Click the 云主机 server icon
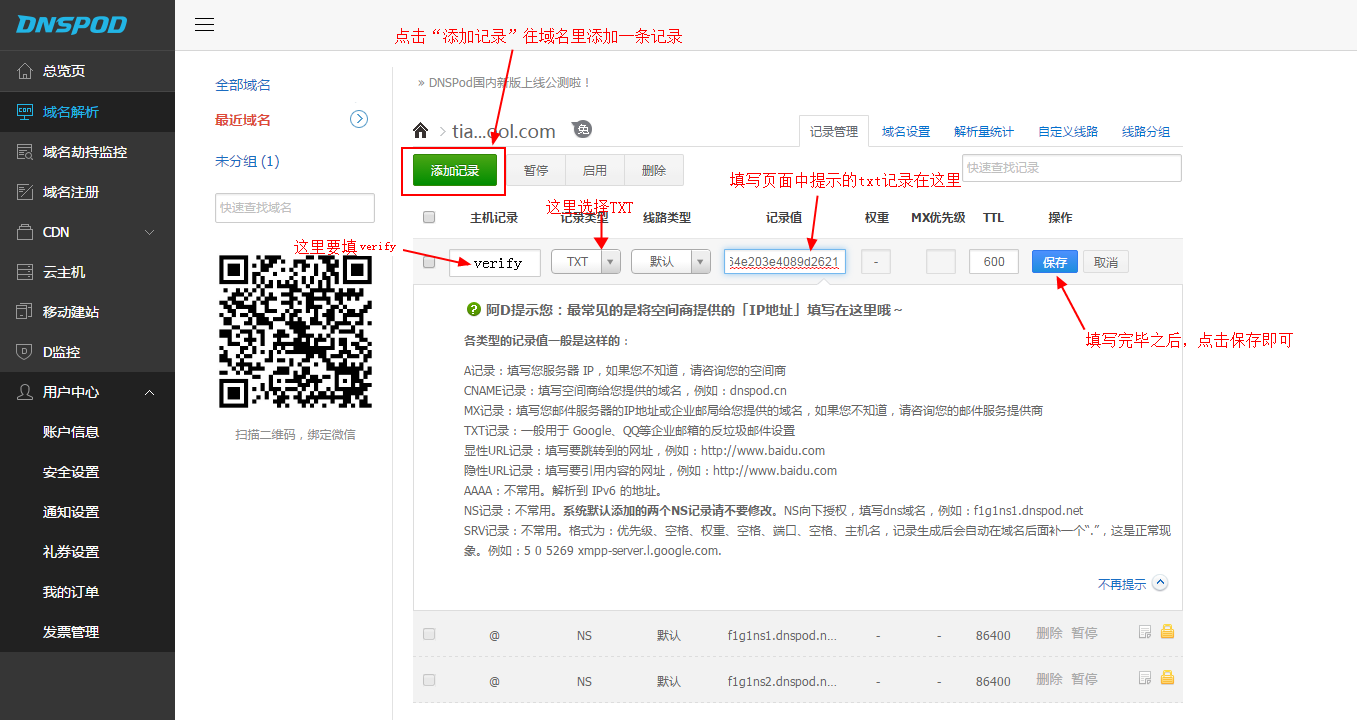 (25, 271)
